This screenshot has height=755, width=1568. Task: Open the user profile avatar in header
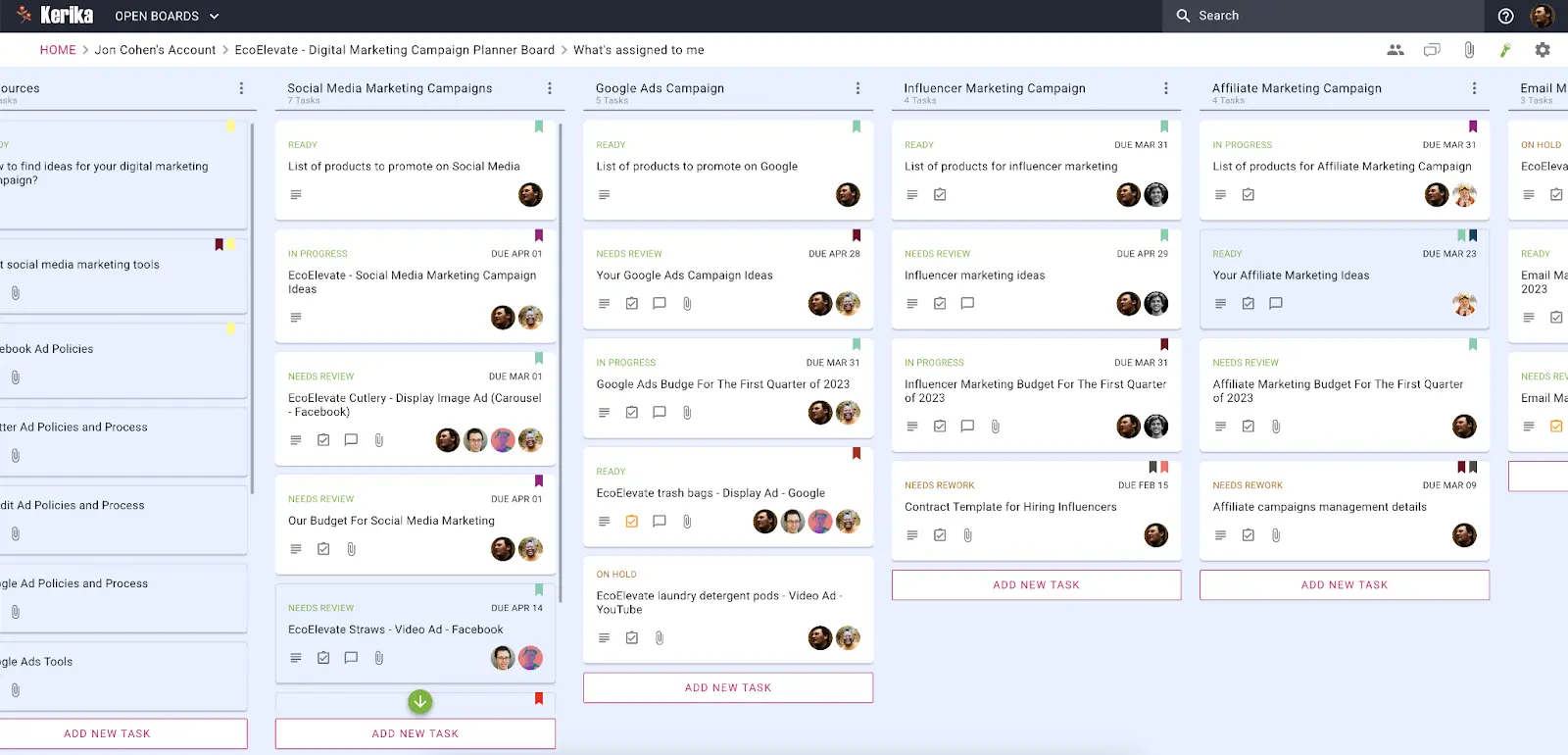click(1542, 16)
